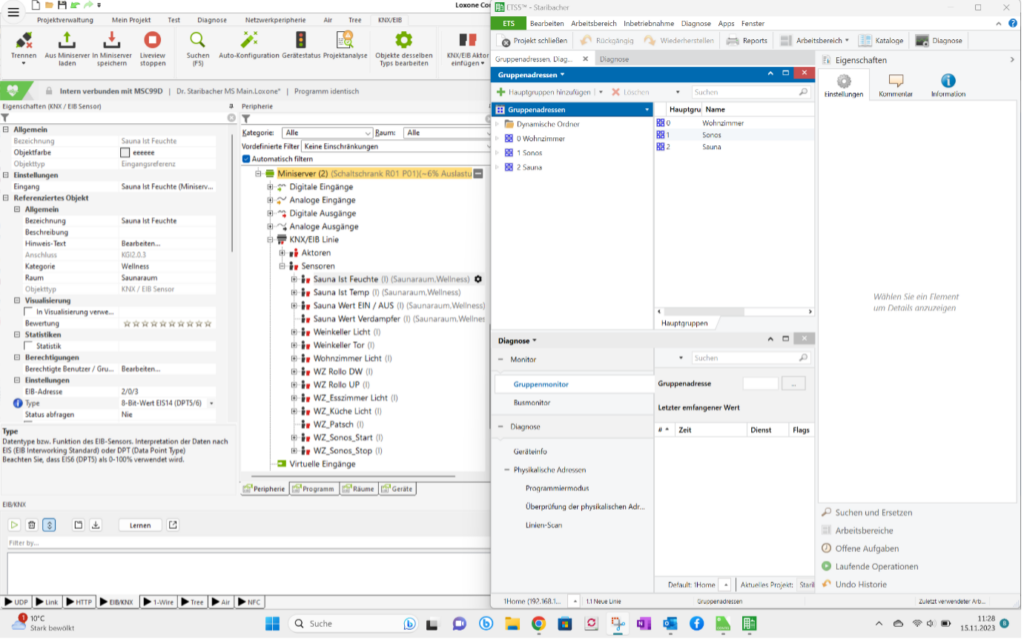Enable the Statistik checkbox
This screenshot has width=1024, height=641.
(28, 345)
